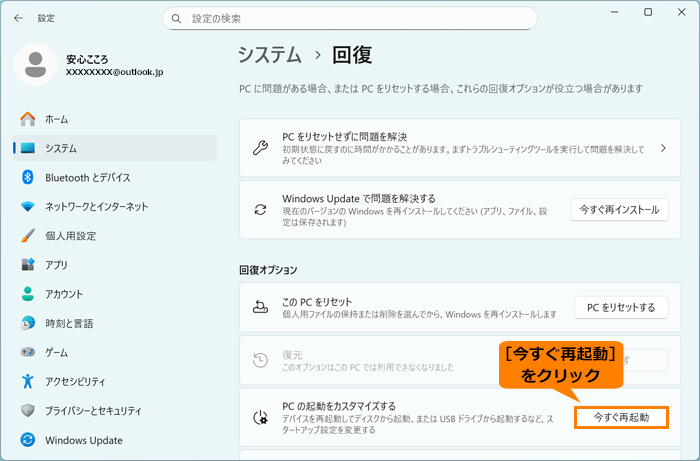The image size is (700, 461).
Task: Click the 時刻と言語 globe clock icon
Action: point(28,323)
